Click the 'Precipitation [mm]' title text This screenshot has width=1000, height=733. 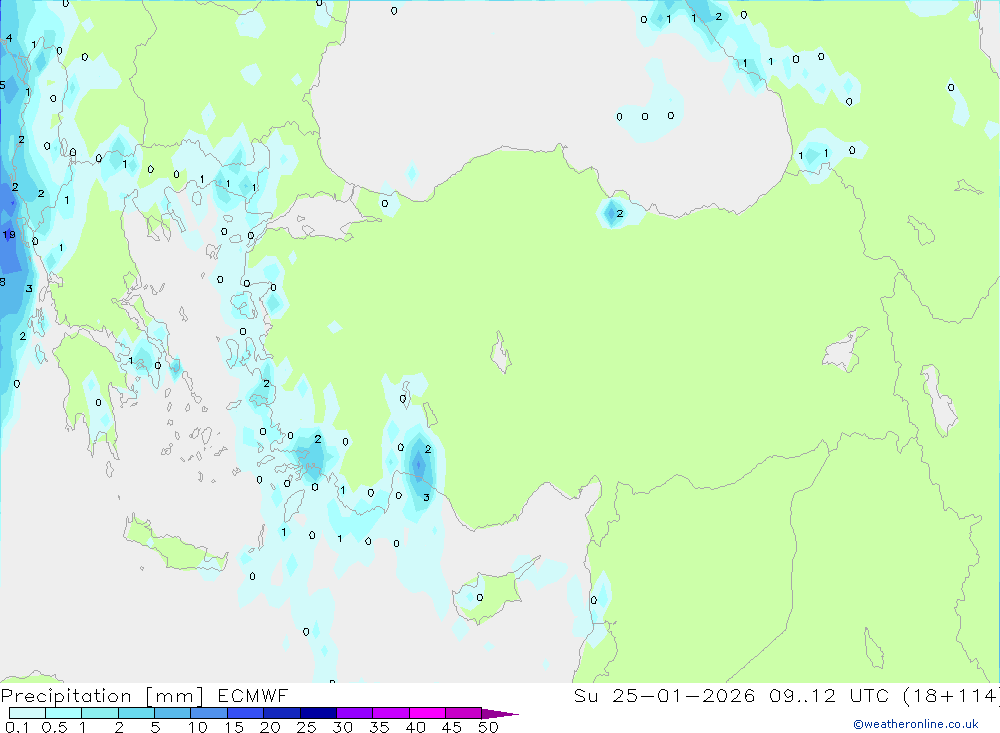click(x=102, y=696)
